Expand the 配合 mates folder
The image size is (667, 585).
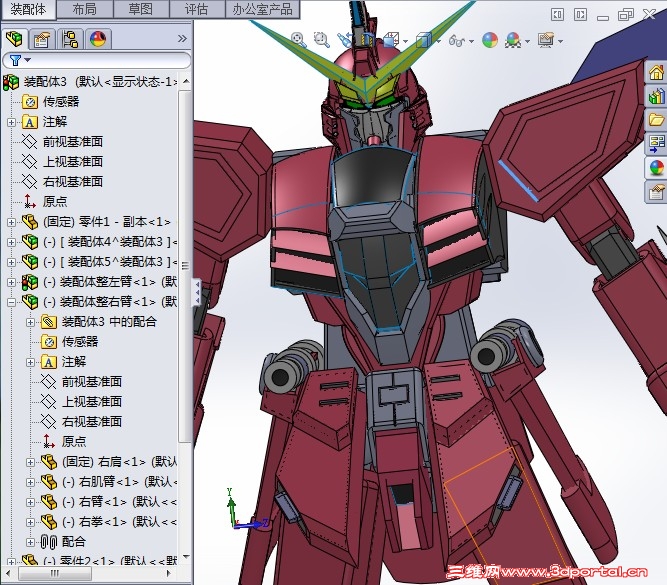point(31,542)
